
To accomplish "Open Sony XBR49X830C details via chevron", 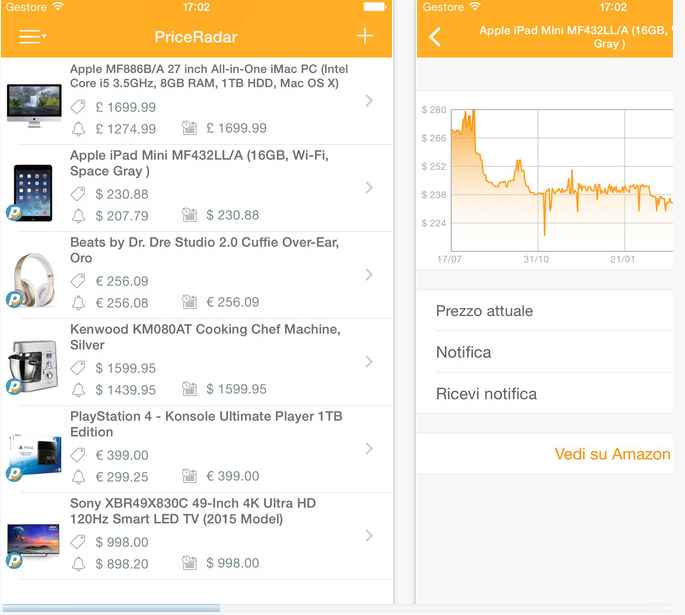I will [x=369, y=536].
